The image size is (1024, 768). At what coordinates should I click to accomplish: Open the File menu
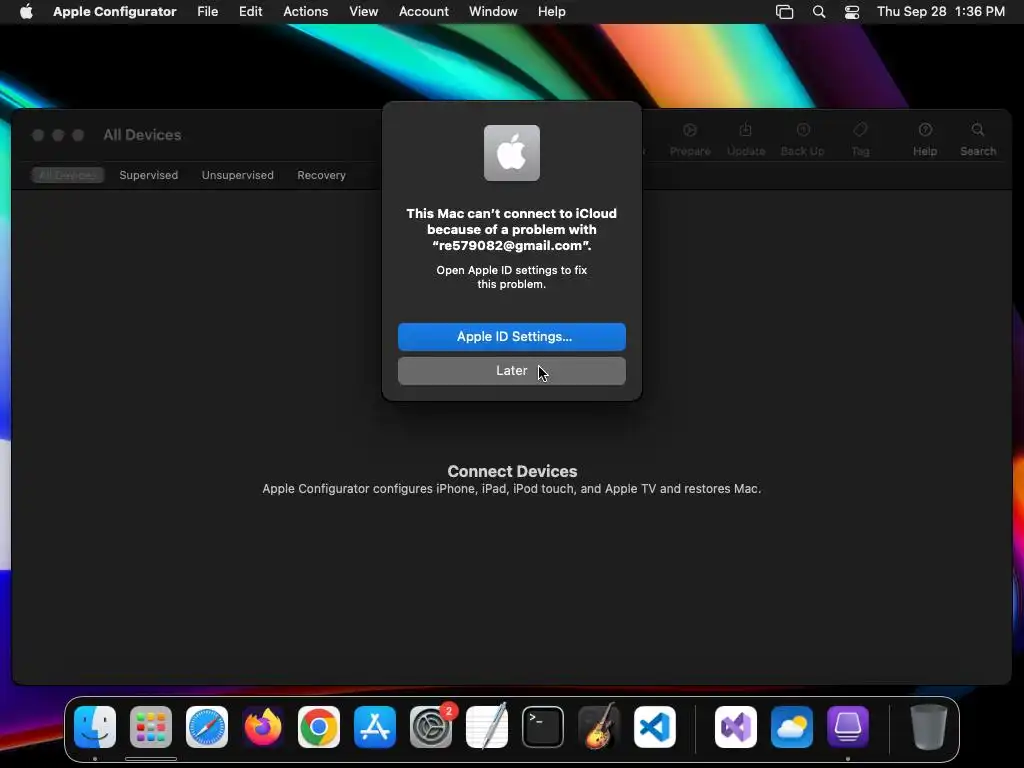[208, 12]
